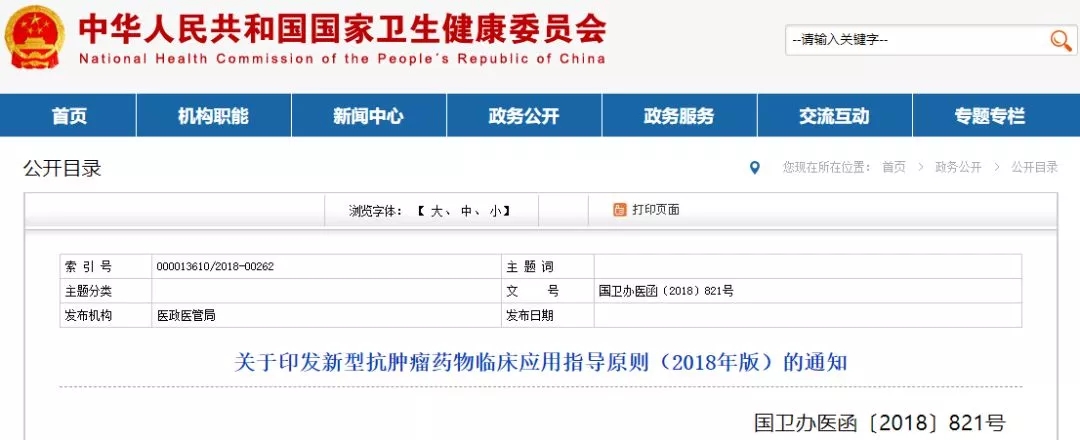Open the 机构职能 navigation menu
Viewport: 1080px width, 440px height.
(x=214, y=116)
